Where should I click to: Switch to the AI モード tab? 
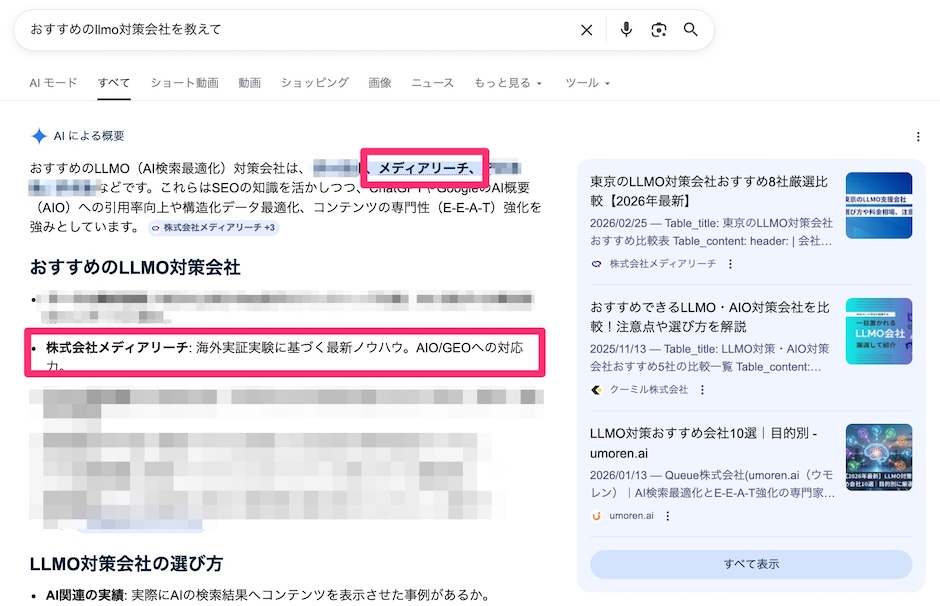(53, 83)
